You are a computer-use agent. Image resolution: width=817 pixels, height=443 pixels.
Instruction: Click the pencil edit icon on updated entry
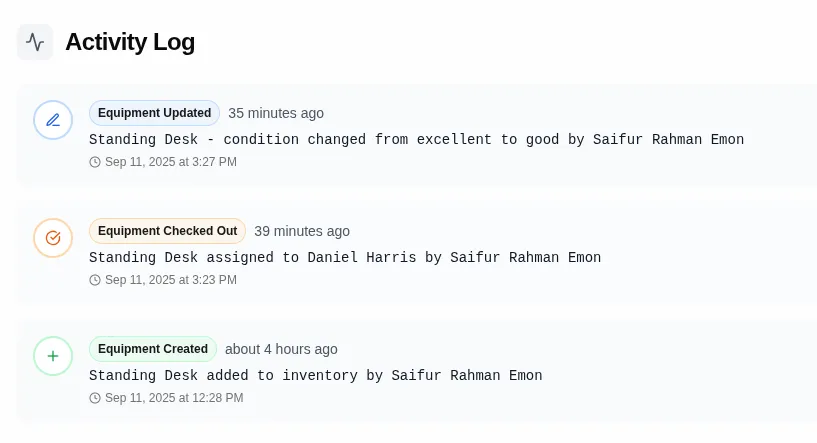(x=53, y=120)
